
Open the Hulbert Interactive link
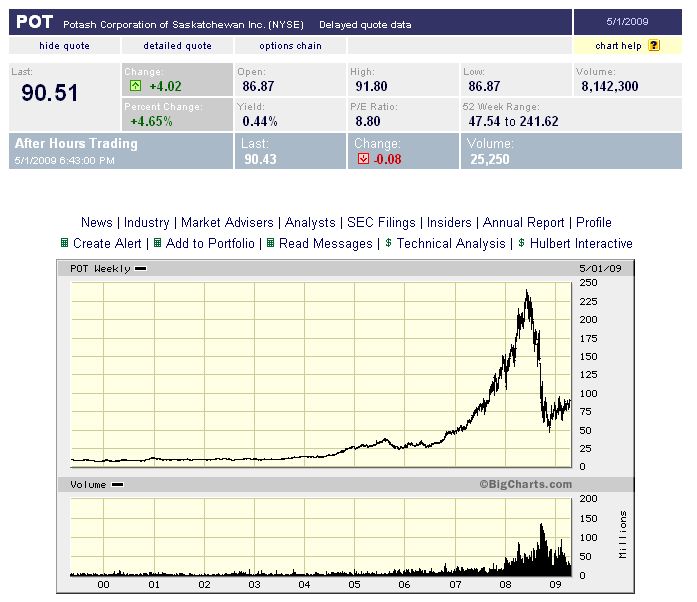[x=581, y=243]
